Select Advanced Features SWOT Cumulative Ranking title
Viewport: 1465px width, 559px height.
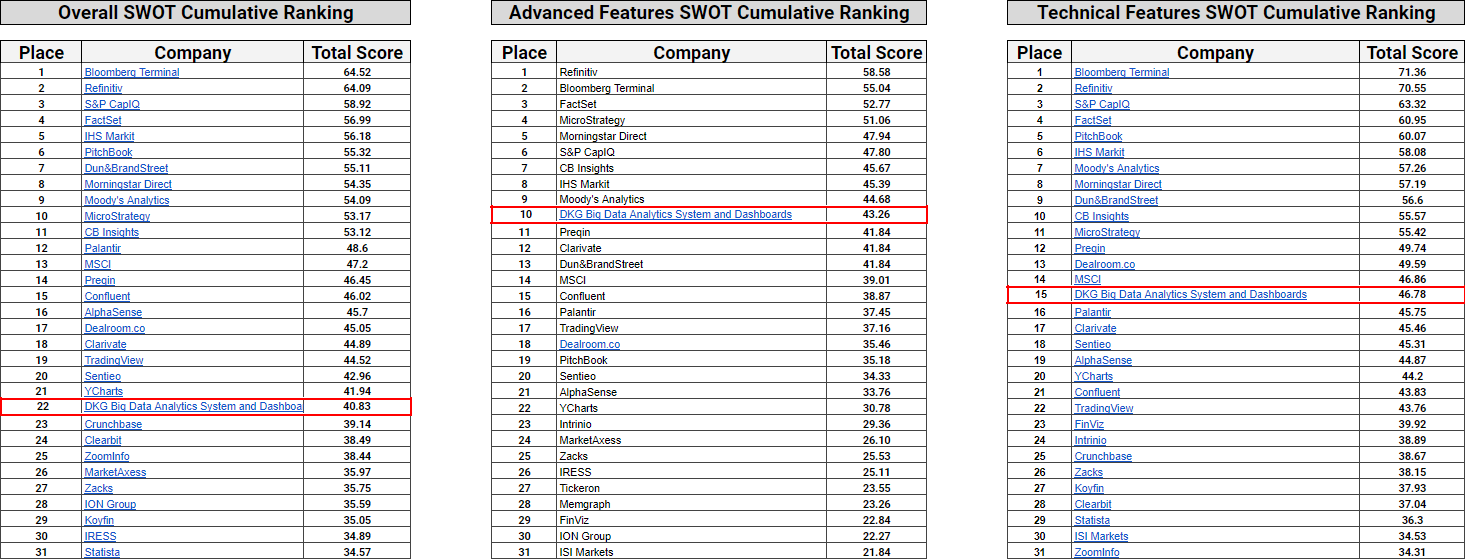pyautogui.click(x=709, y=13)
